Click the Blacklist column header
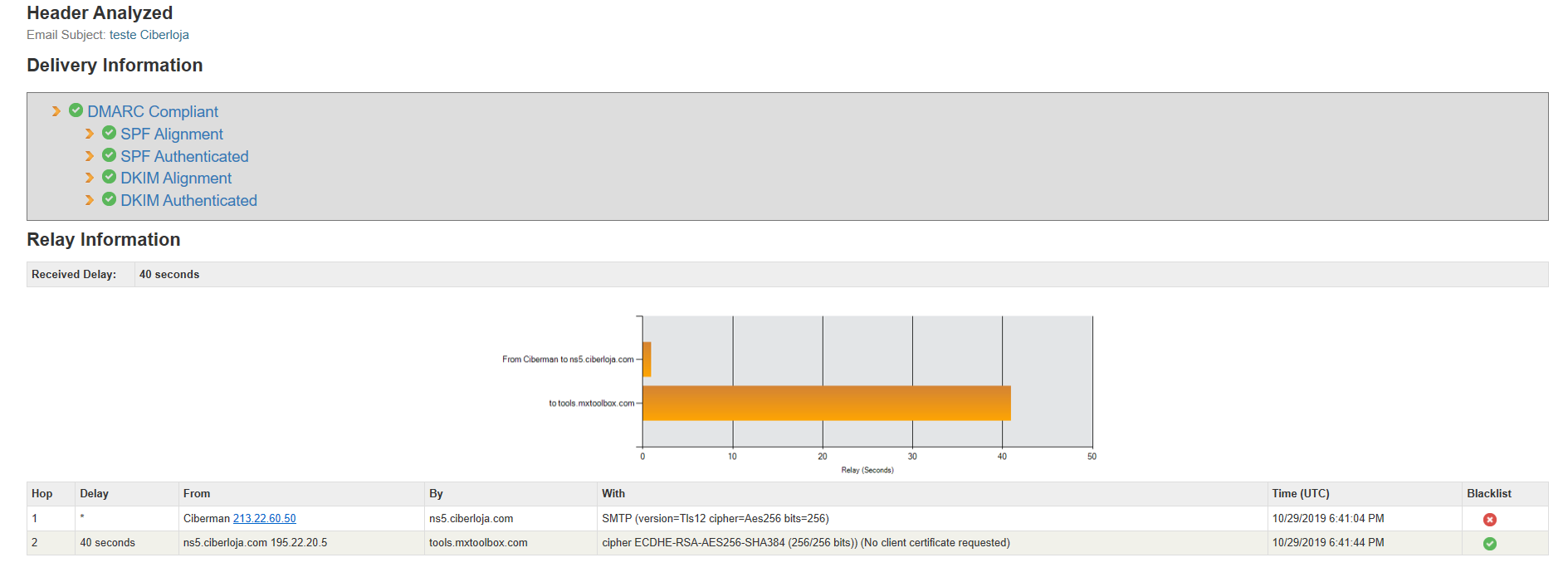1568x582 pixels. coord(1488,493)
